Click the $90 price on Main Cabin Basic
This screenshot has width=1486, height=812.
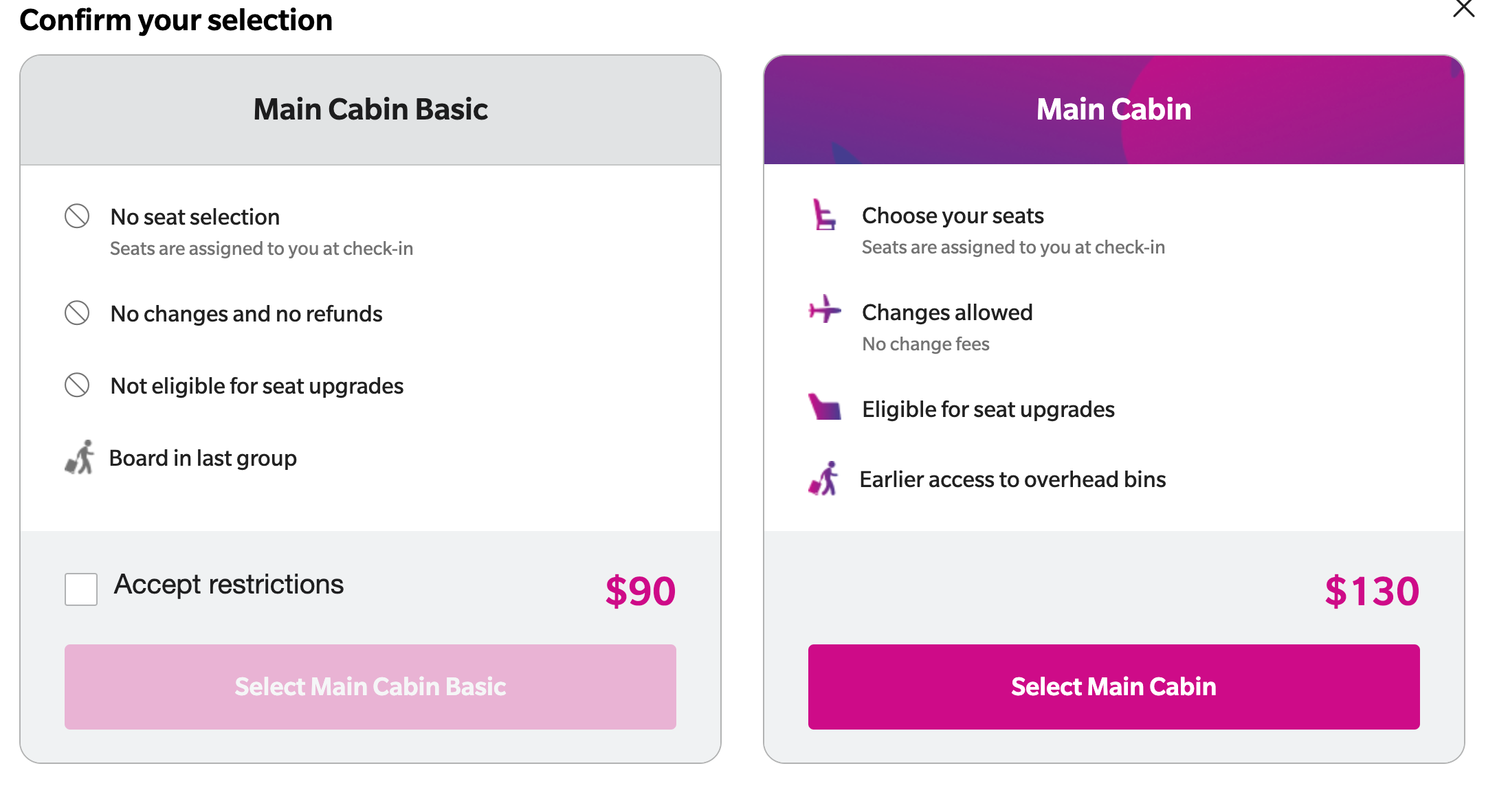tap(641, 591)
